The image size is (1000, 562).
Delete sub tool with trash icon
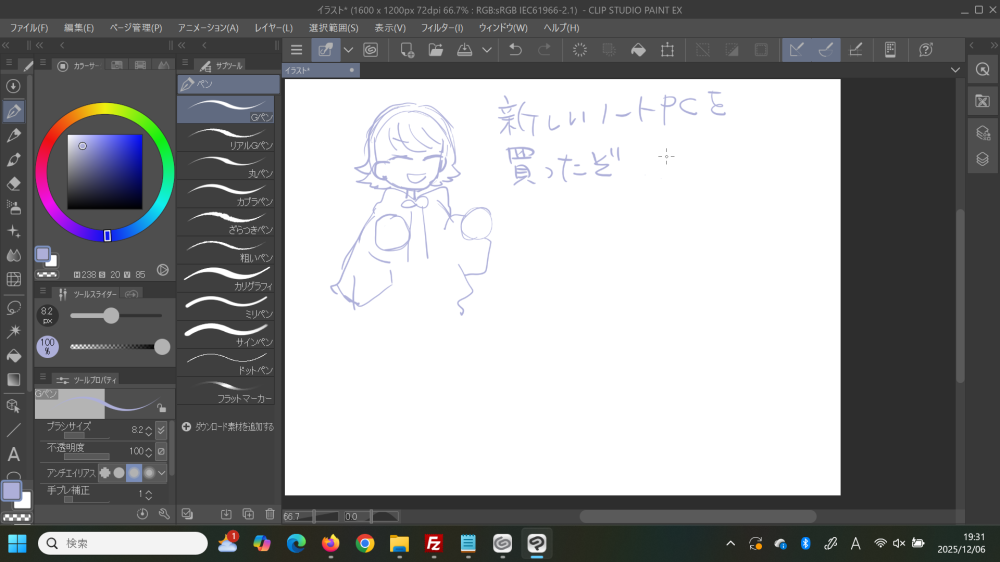269,513
